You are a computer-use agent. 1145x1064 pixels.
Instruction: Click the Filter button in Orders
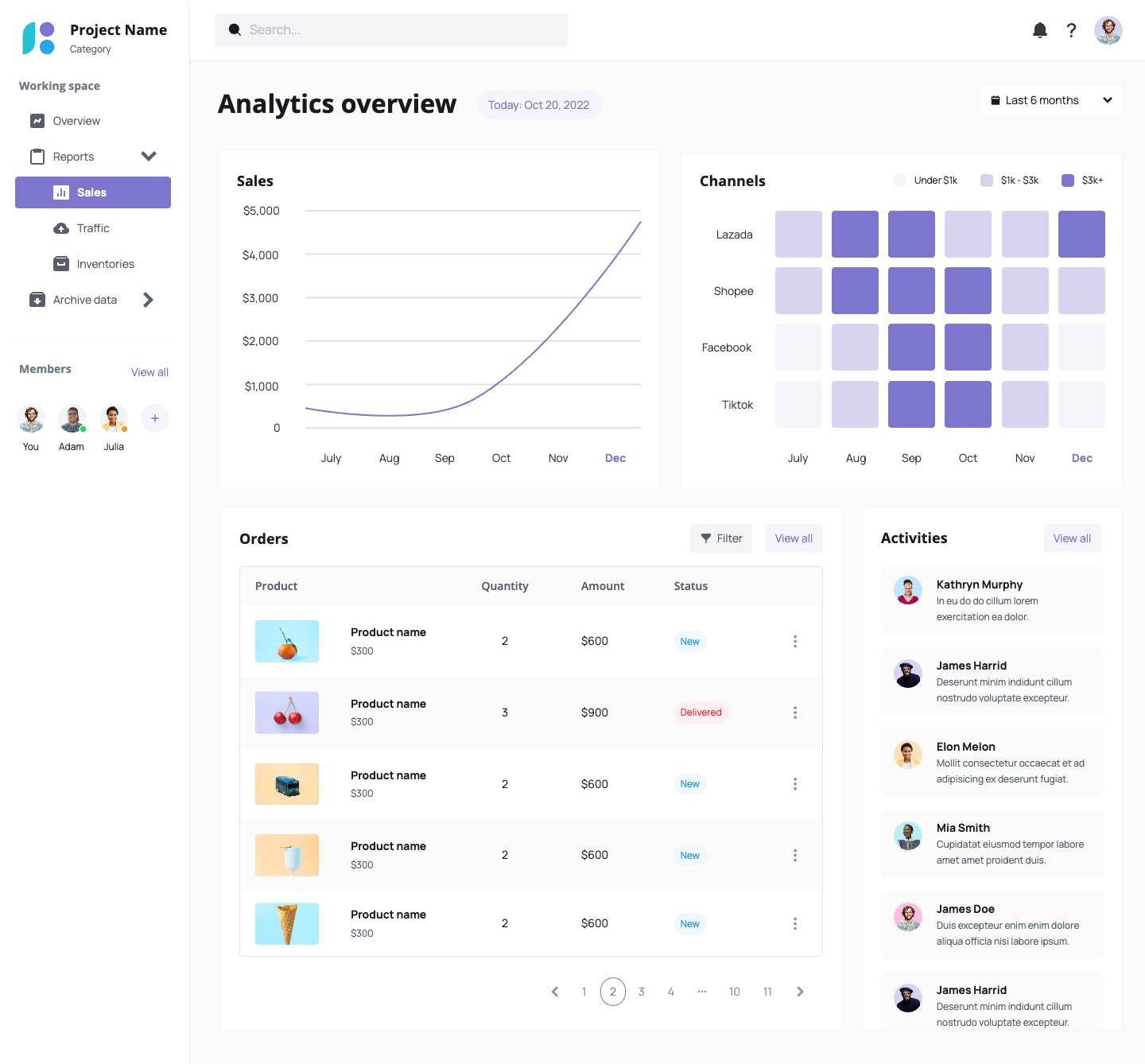coord(720,538)
